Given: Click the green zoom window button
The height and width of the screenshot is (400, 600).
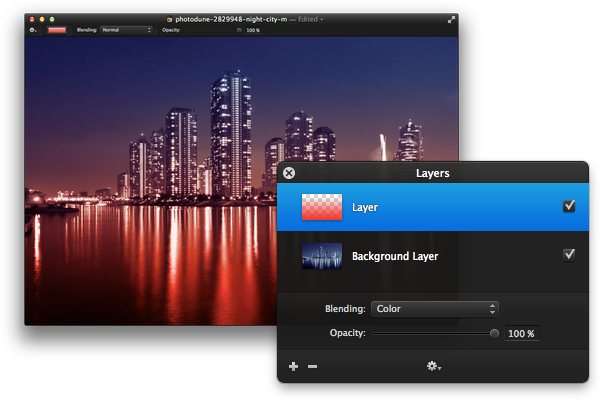Looking at the screenshot, I should (52, 19).
